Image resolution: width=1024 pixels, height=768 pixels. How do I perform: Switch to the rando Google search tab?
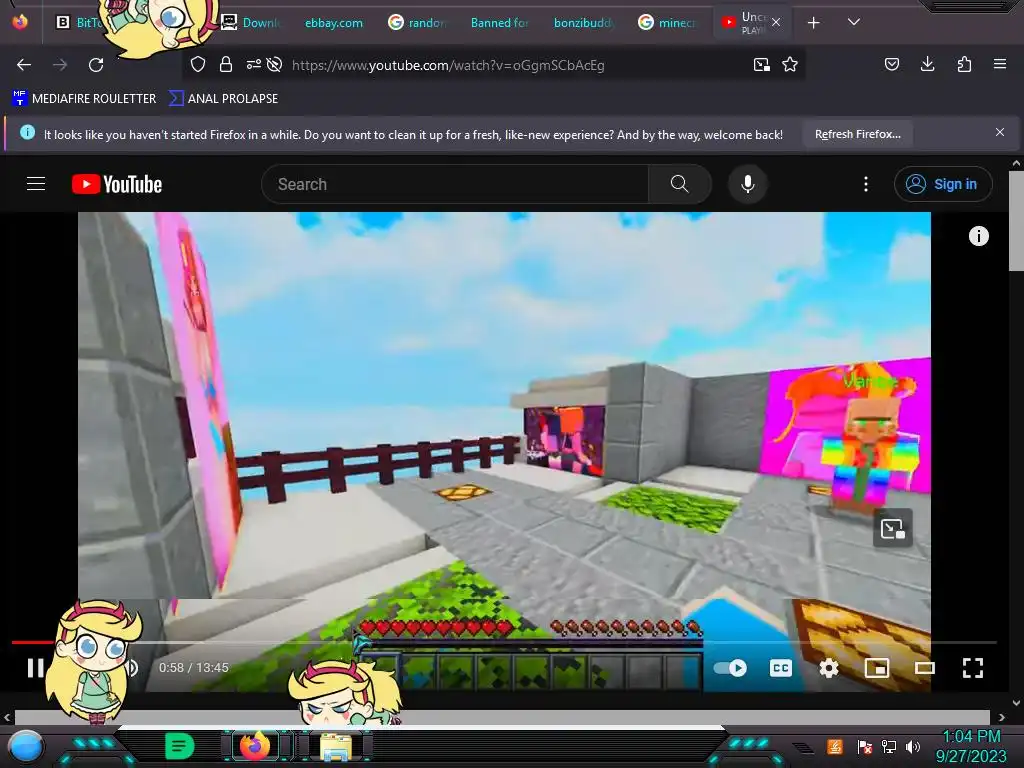(x=418, y=23)
